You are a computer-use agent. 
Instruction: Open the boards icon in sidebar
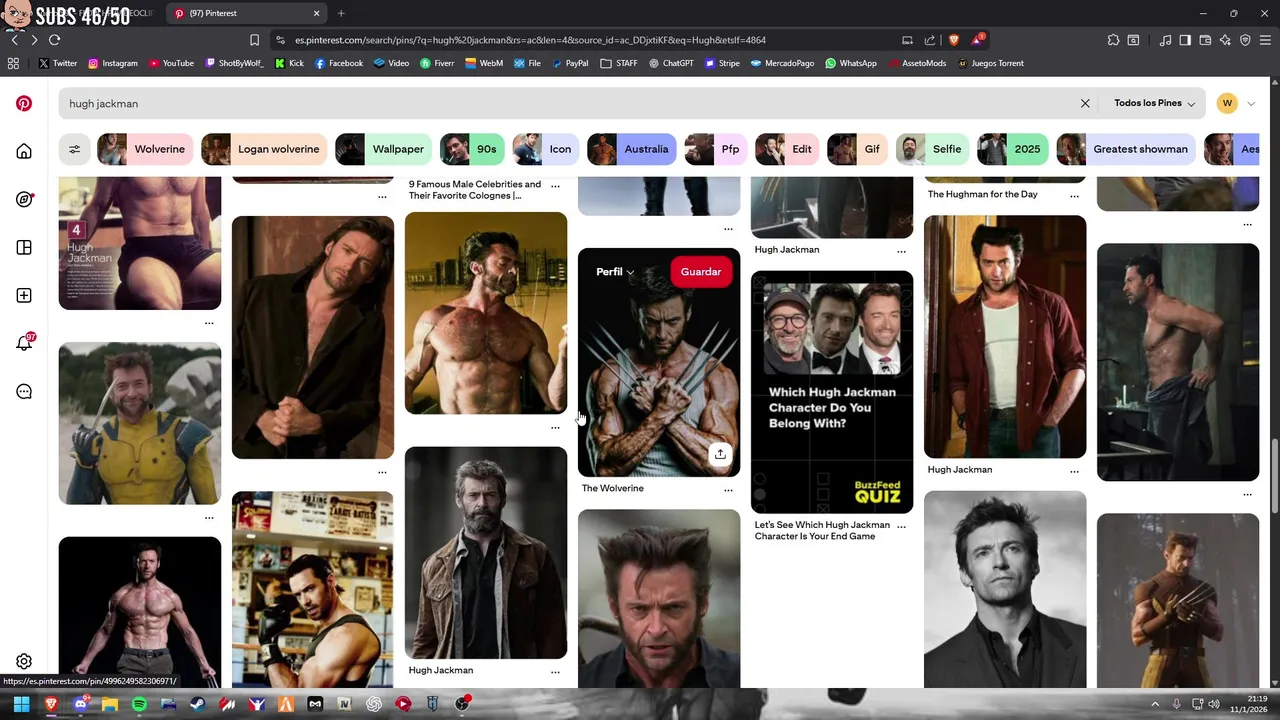[24, 247]
